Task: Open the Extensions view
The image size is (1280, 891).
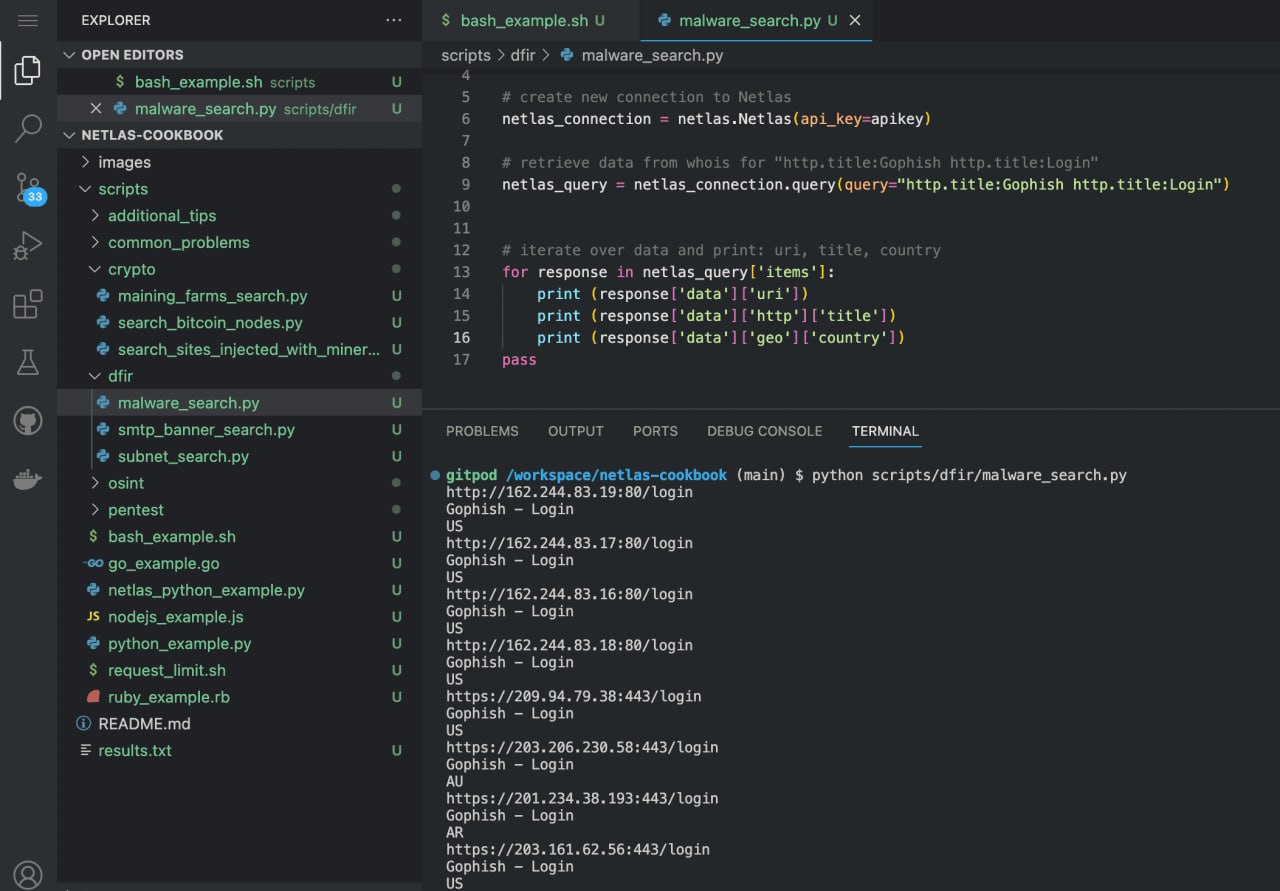Action: pyautogui.click(x=28, y=304)
